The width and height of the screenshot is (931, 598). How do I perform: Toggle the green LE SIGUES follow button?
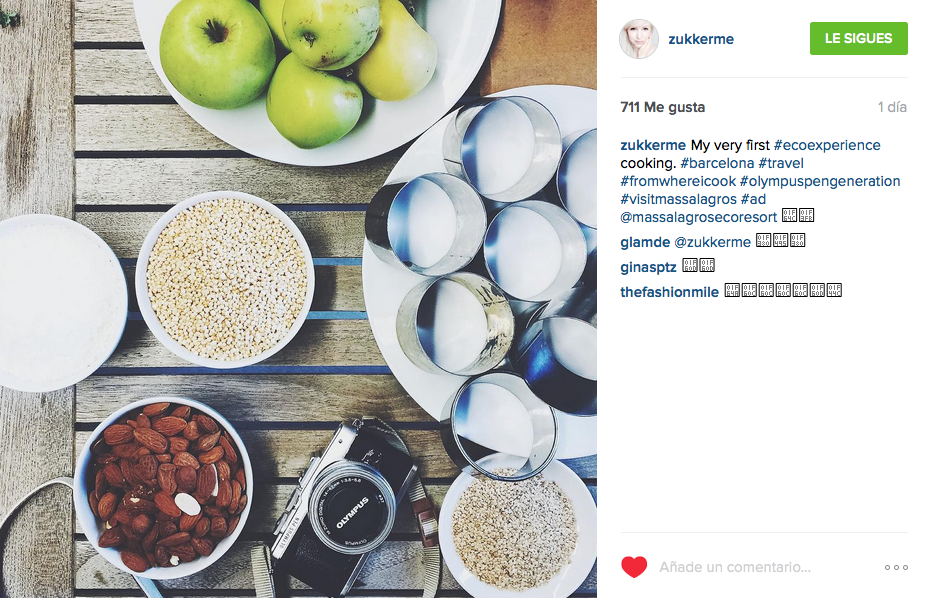tap(859, 39)
